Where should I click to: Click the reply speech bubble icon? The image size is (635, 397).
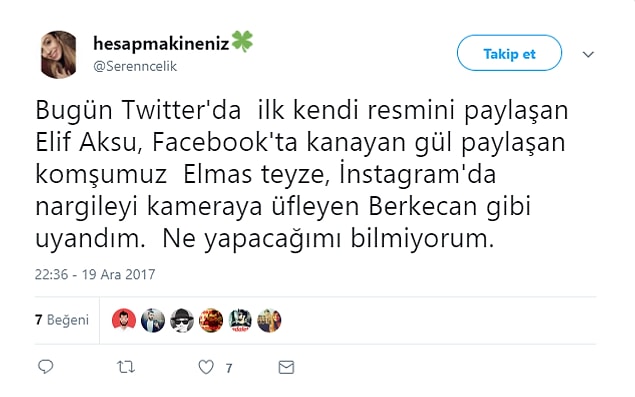pyautogui.click(x=45, y=367)
